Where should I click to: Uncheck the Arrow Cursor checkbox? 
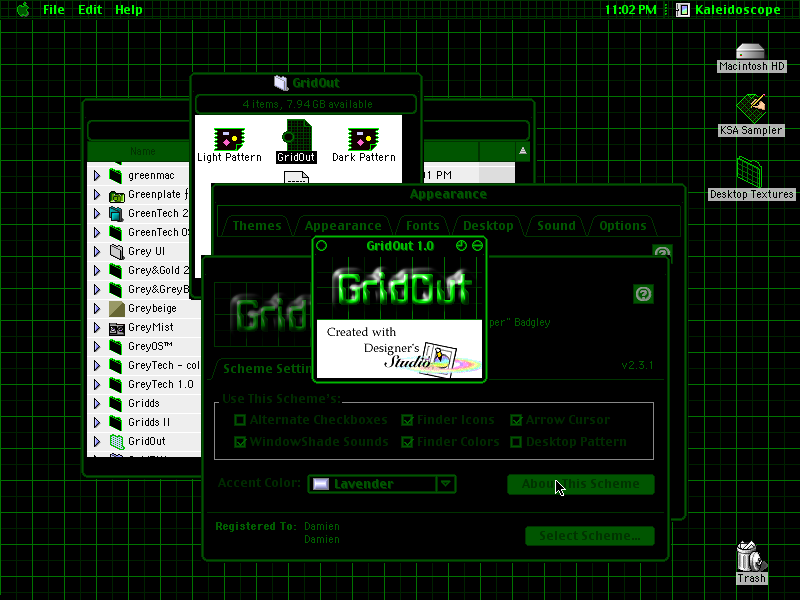516,420
